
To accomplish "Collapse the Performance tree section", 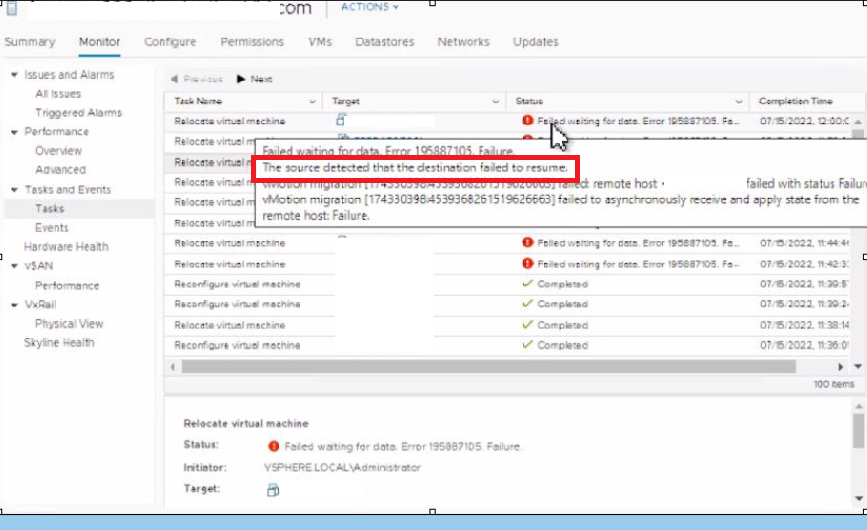I will (x=14, y=132).
